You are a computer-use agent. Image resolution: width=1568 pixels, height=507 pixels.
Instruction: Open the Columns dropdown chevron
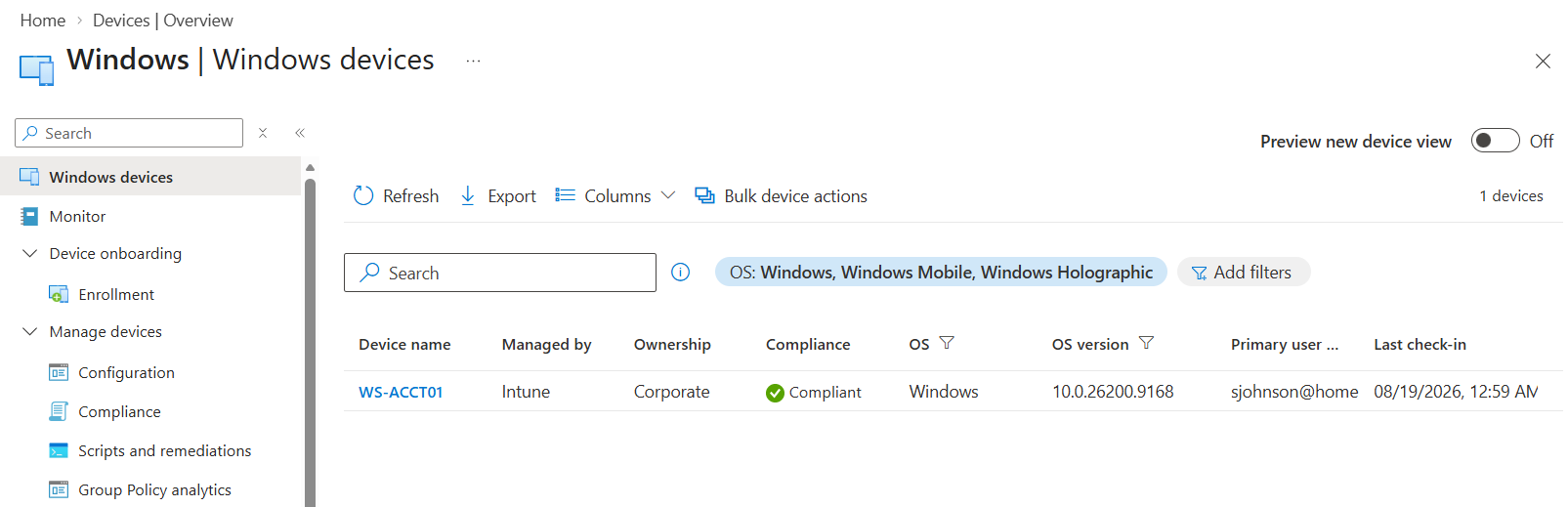pos(668,195)
